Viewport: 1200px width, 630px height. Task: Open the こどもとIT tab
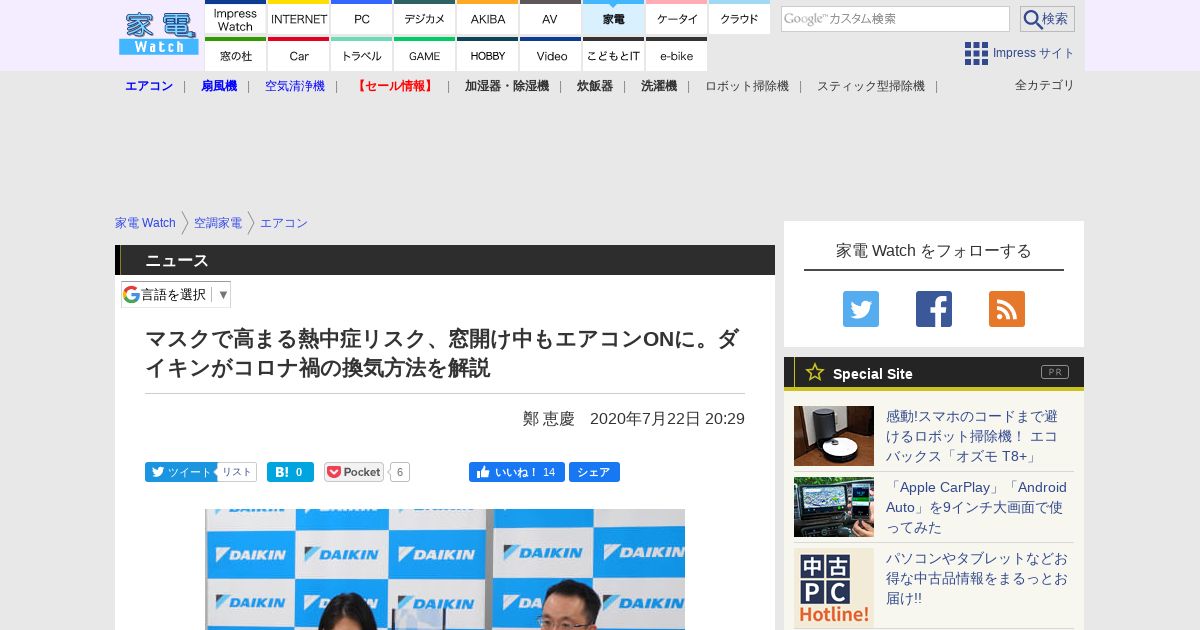[613, 55]
